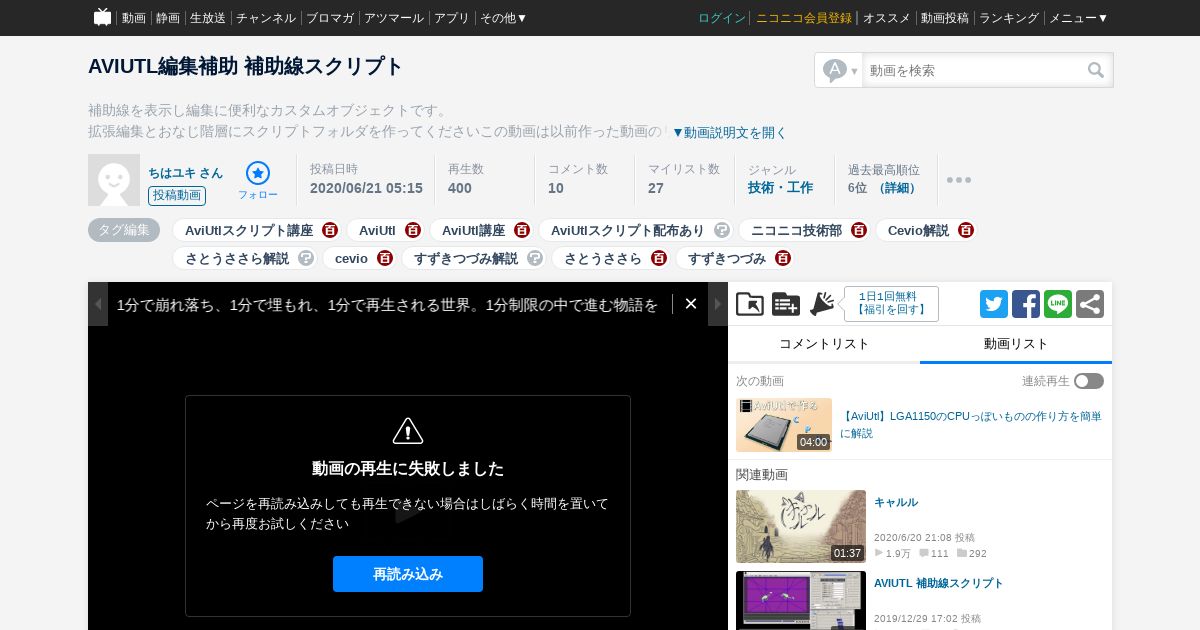
Task: Open the ランキング link
Action: [1009, 18]
